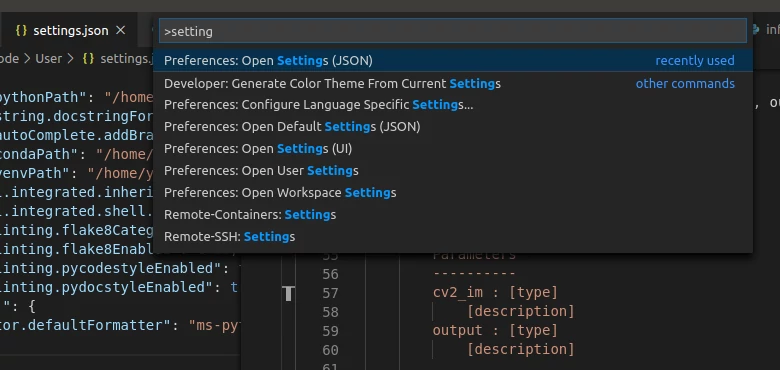
Task: Click the defaultFormatter setting line
Action: [x=121, y=325]
